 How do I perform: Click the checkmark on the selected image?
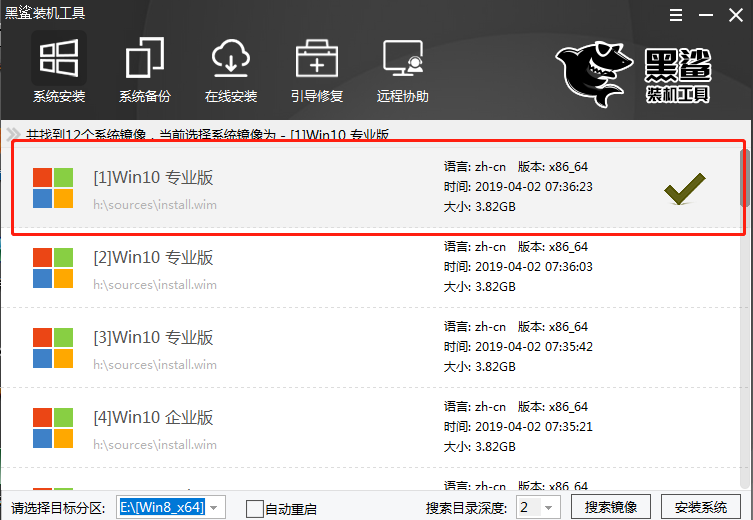click(685, 188)
